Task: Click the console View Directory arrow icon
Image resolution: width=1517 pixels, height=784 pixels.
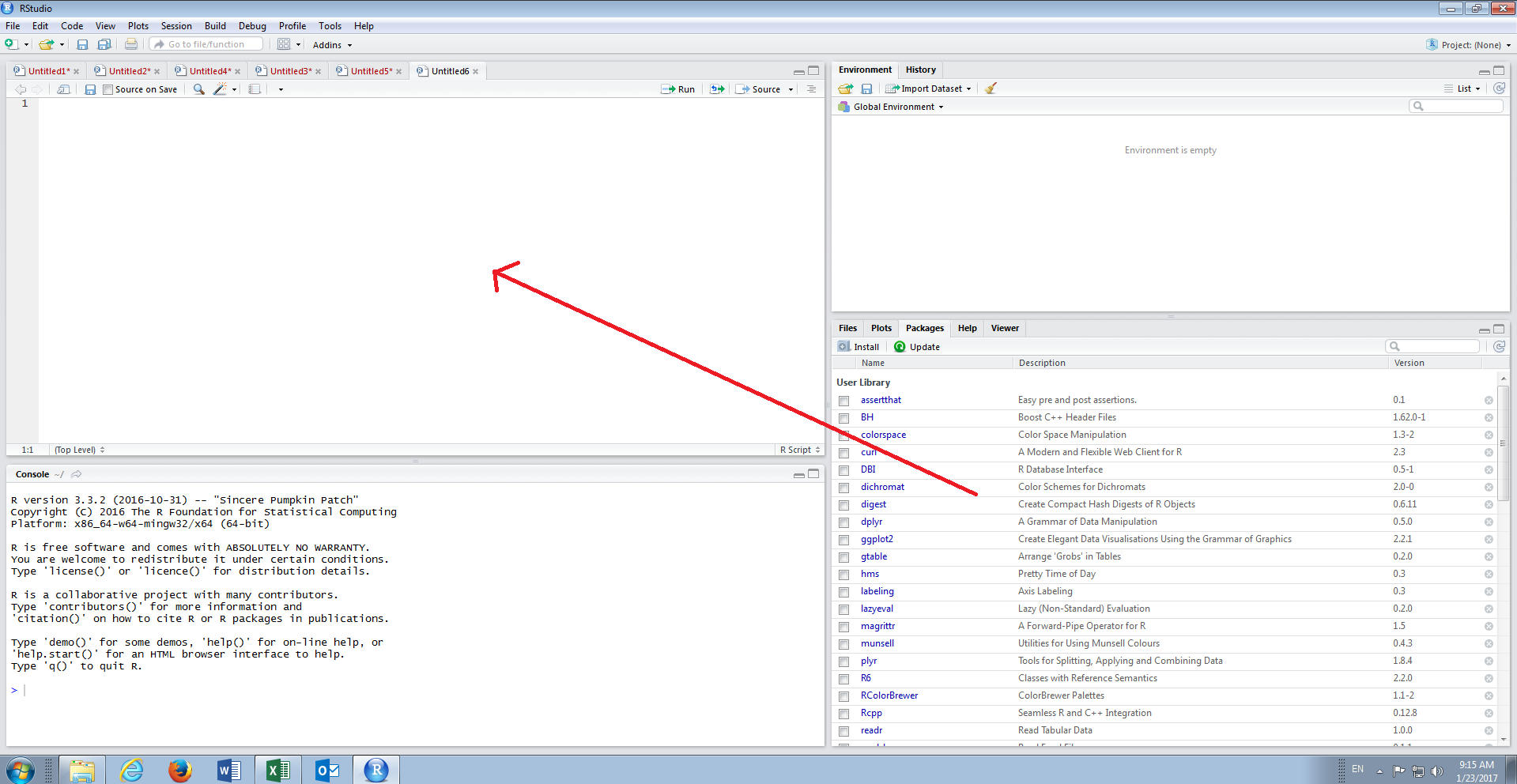Action: pyautogui.click(x=77, y=474)
